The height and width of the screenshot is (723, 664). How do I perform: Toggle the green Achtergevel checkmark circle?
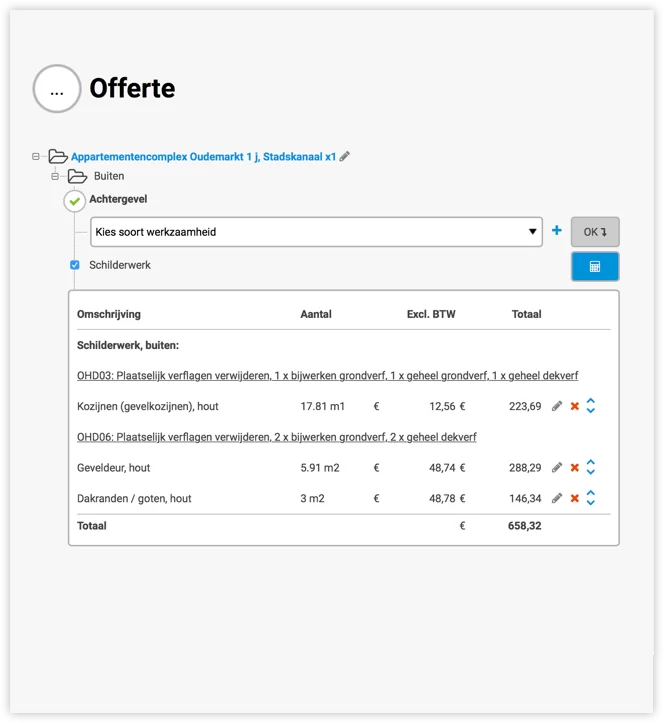click(x=75, y=201)
